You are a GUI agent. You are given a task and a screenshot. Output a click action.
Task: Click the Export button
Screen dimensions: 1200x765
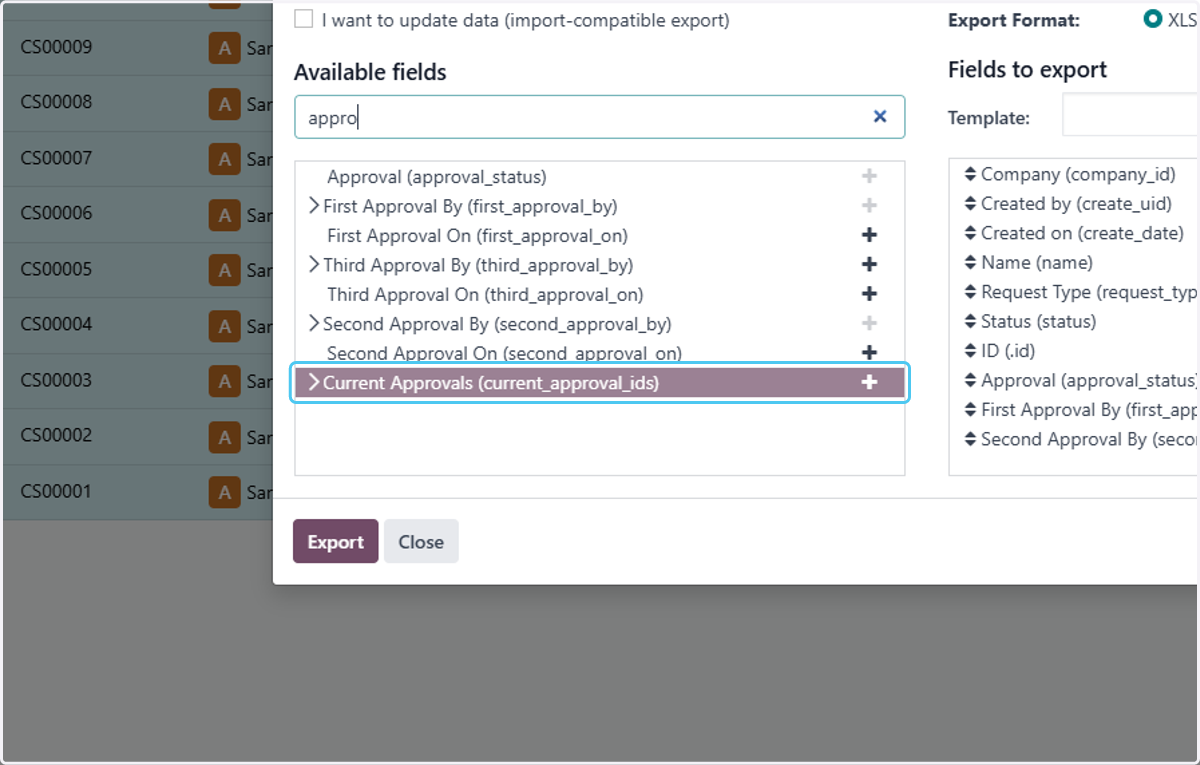point(335,541)
